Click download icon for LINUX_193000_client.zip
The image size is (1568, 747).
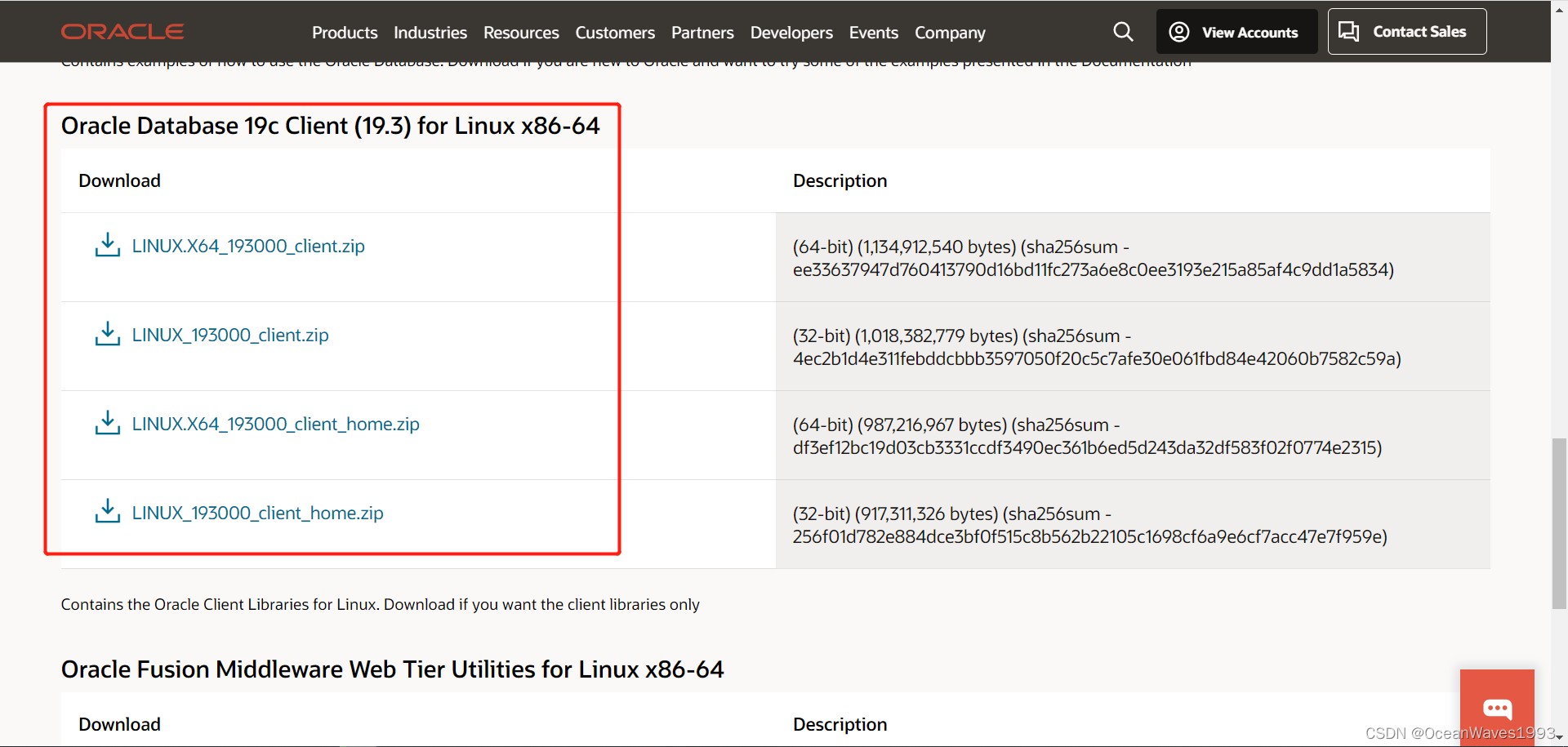[107, 334]
